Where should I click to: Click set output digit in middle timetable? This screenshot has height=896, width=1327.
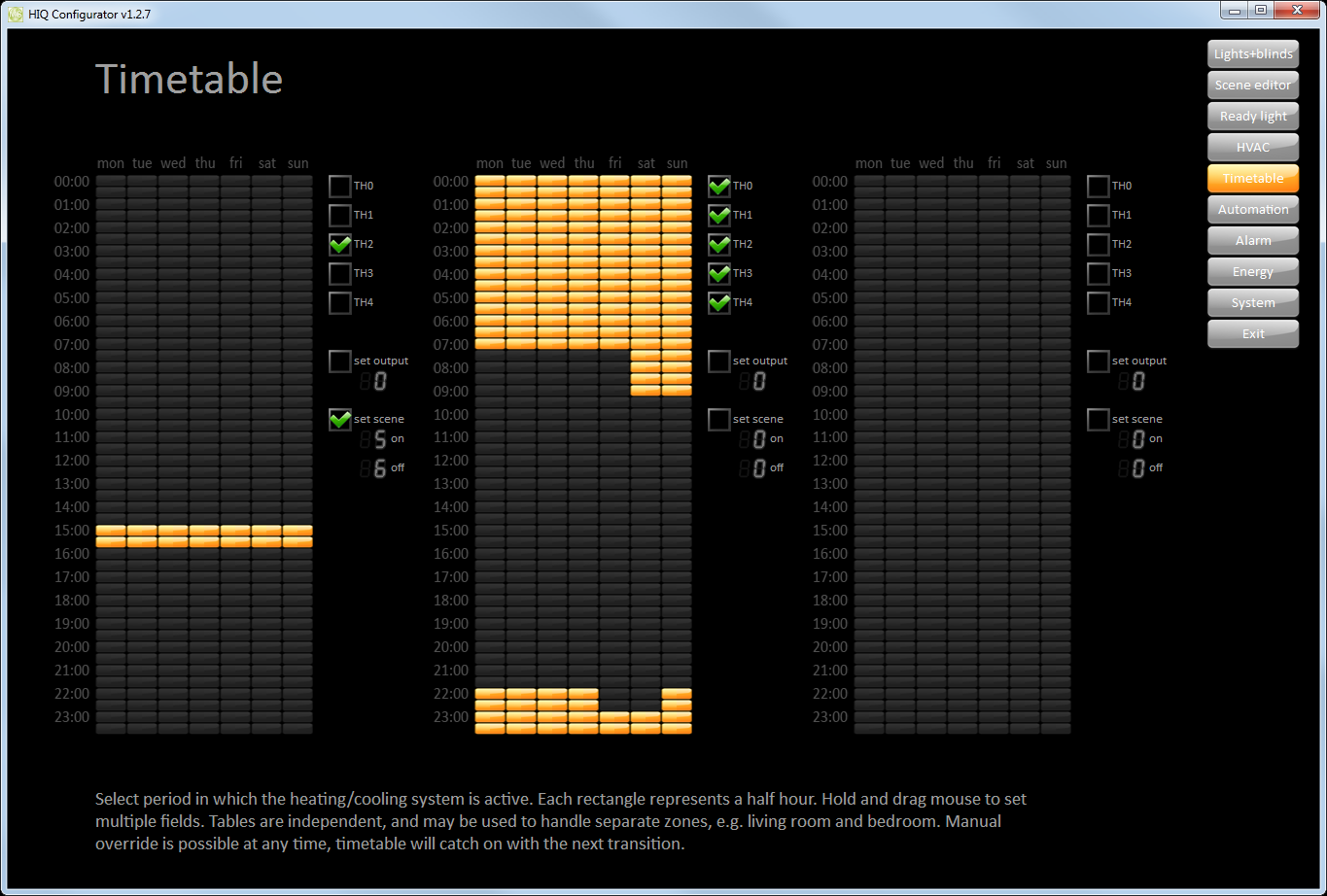tap(758, 382)
